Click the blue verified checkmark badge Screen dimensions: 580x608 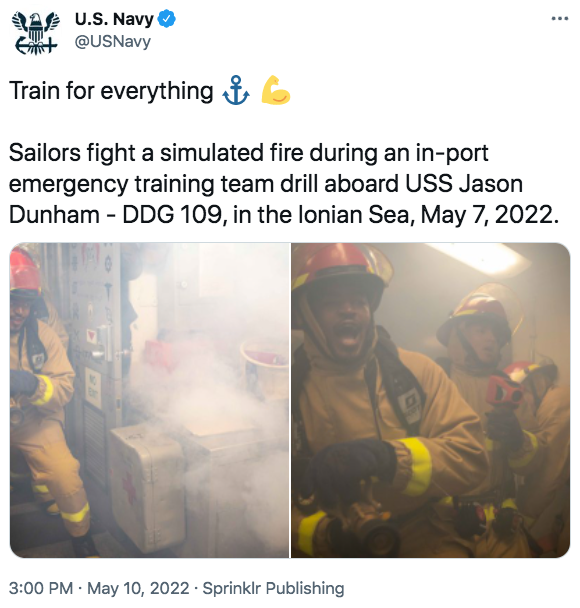(x=167, y=19)
